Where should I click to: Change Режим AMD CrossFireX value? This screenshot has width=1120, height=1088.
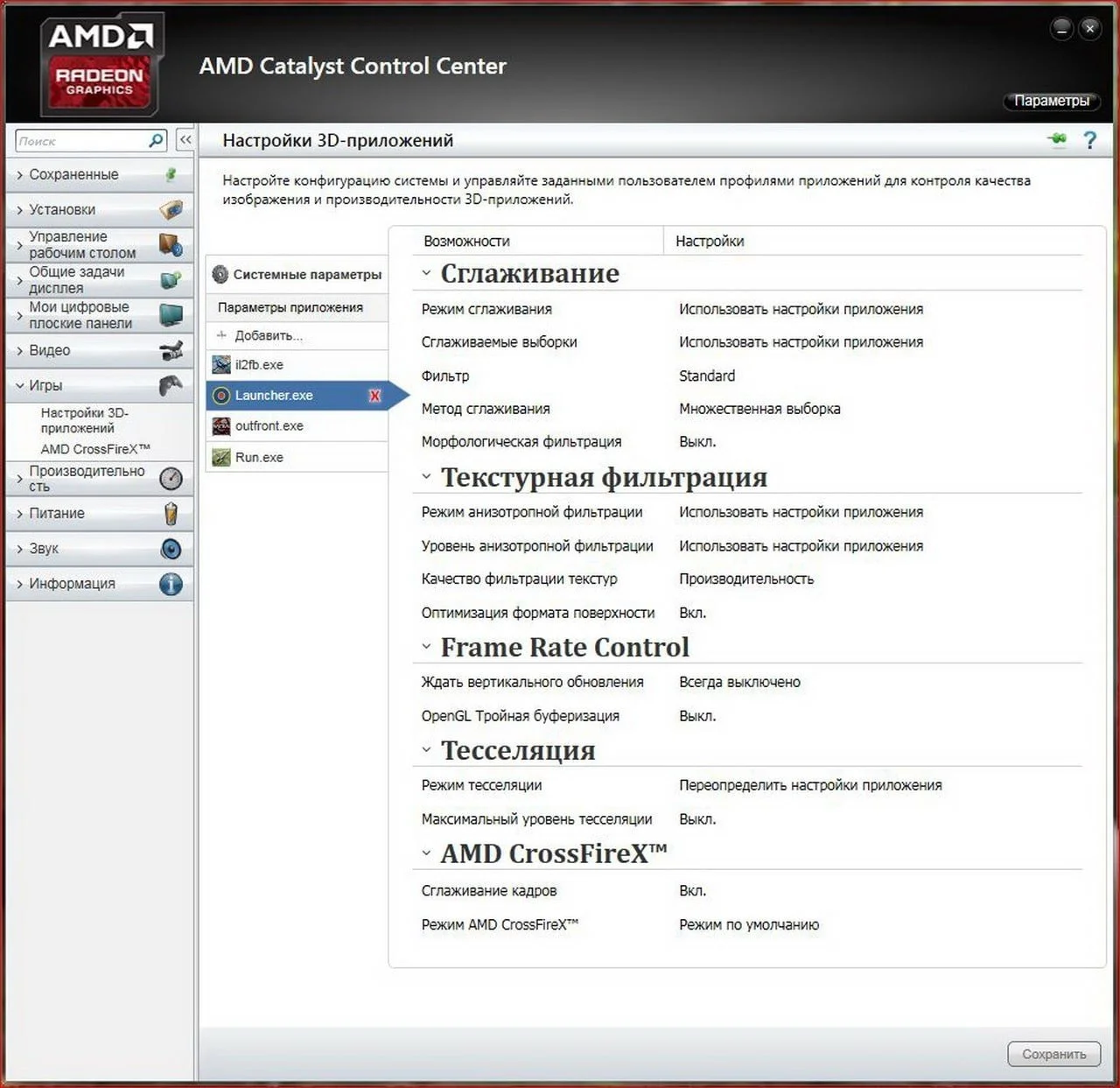click(x=749, y=924)
